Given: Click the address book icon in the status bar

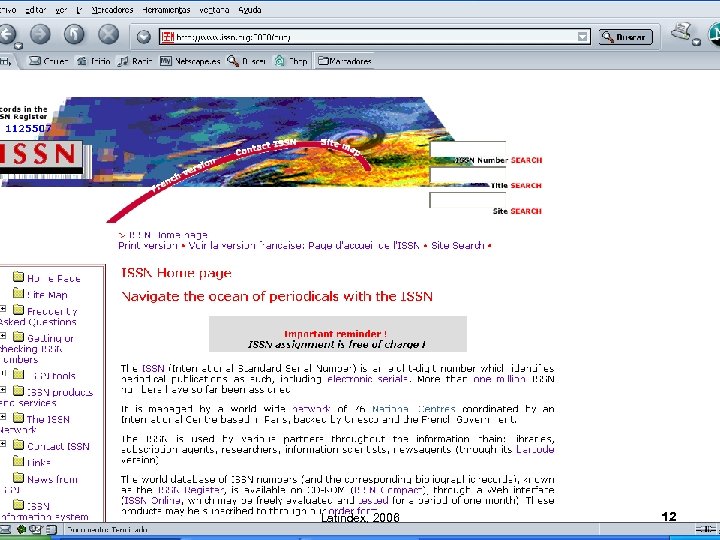Looking at the screenshot, I should coord(52,529).
